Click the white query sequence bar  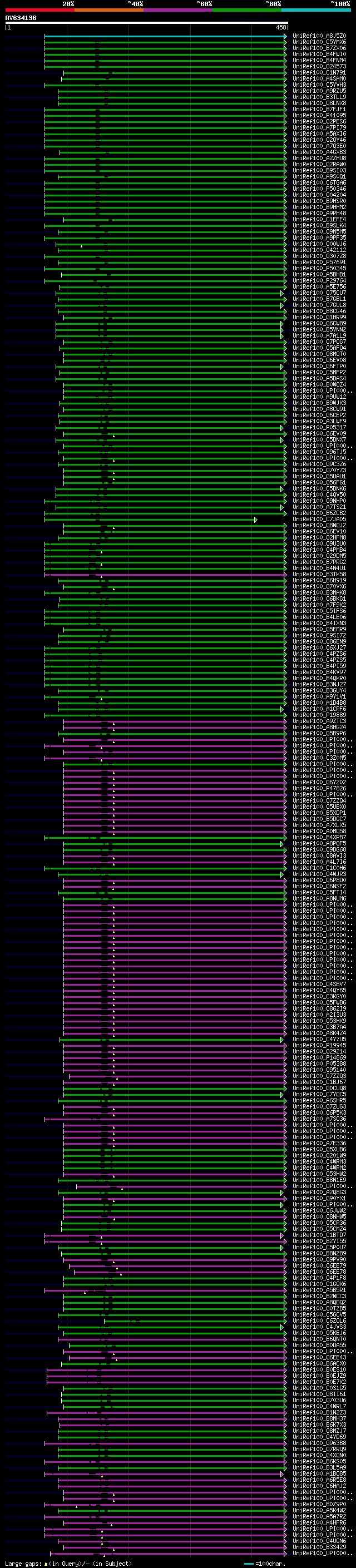[147, 23]
